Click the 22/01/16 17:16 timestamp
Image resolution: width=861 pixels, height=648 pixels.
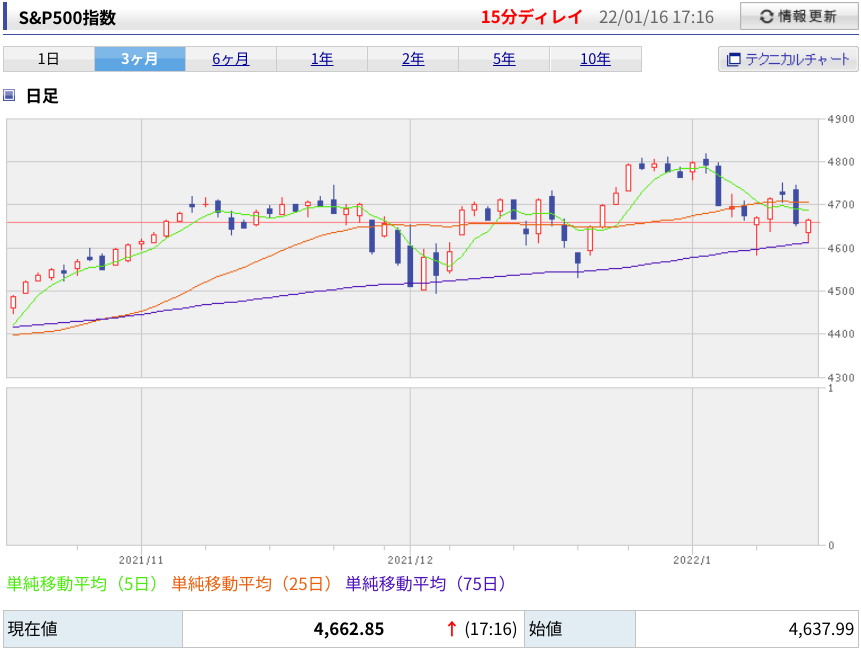[656, 18]
